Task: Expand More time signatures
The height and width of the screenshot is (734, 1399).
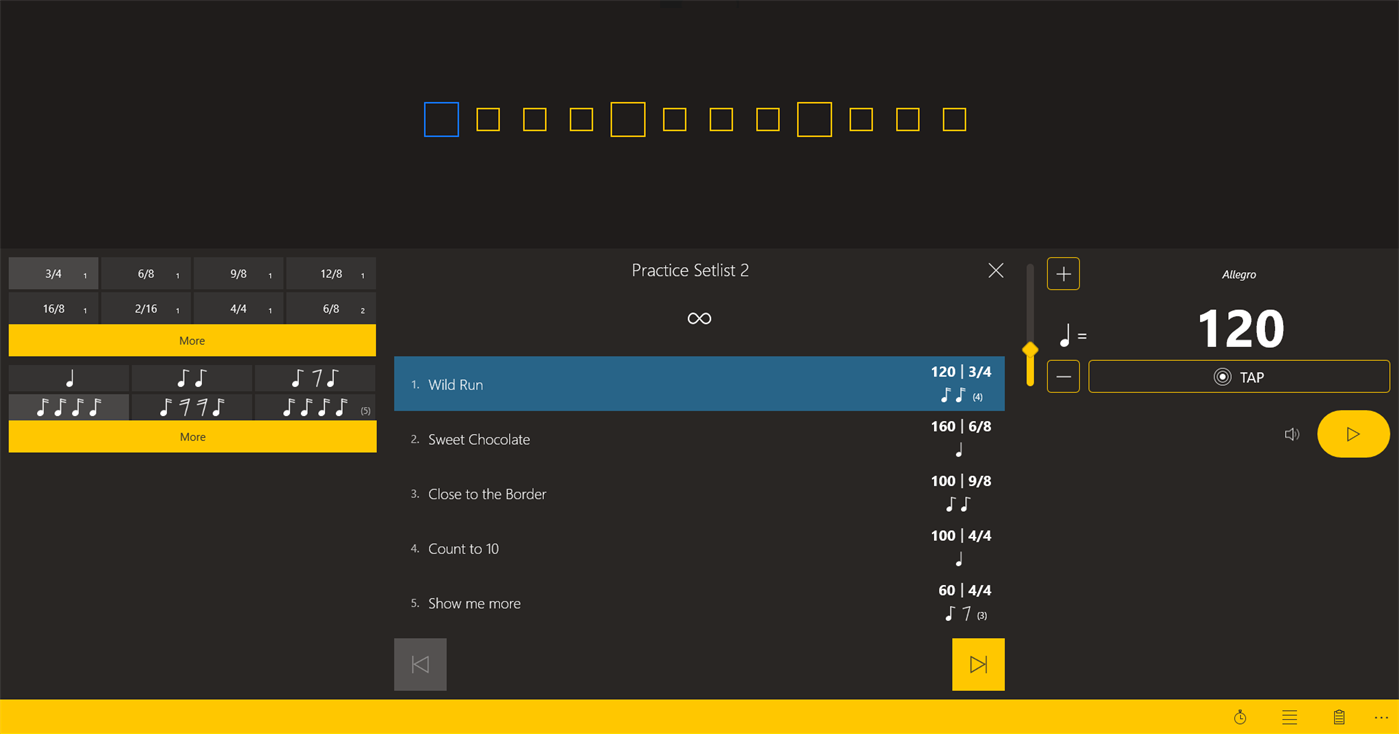Action: click(x=191, y=340)
